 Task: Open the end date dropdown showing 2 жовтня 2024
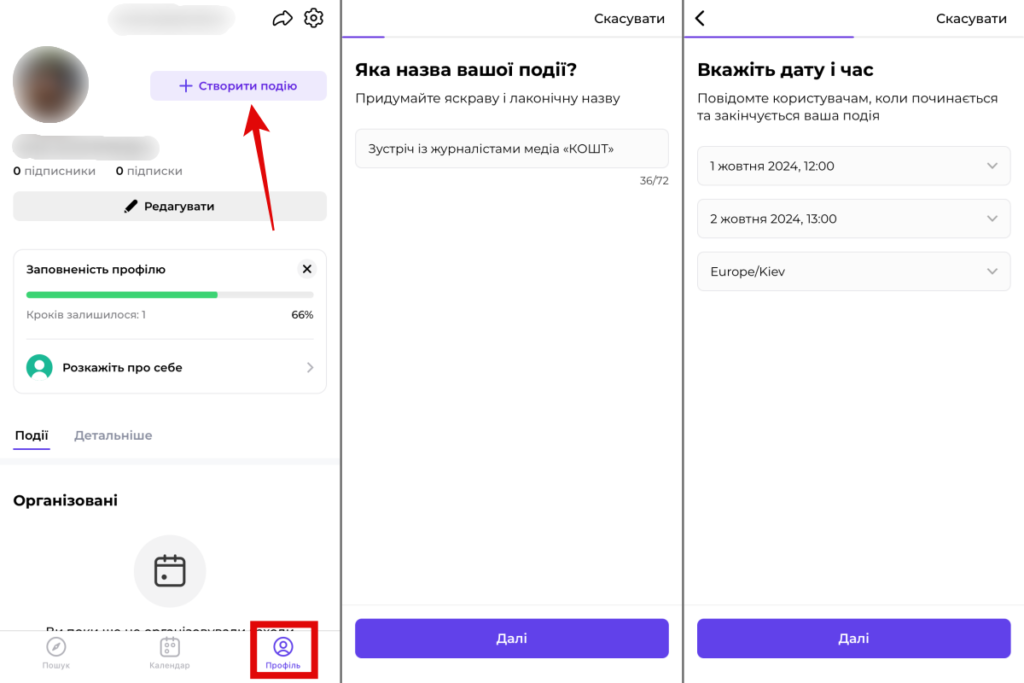coord(853,219)
